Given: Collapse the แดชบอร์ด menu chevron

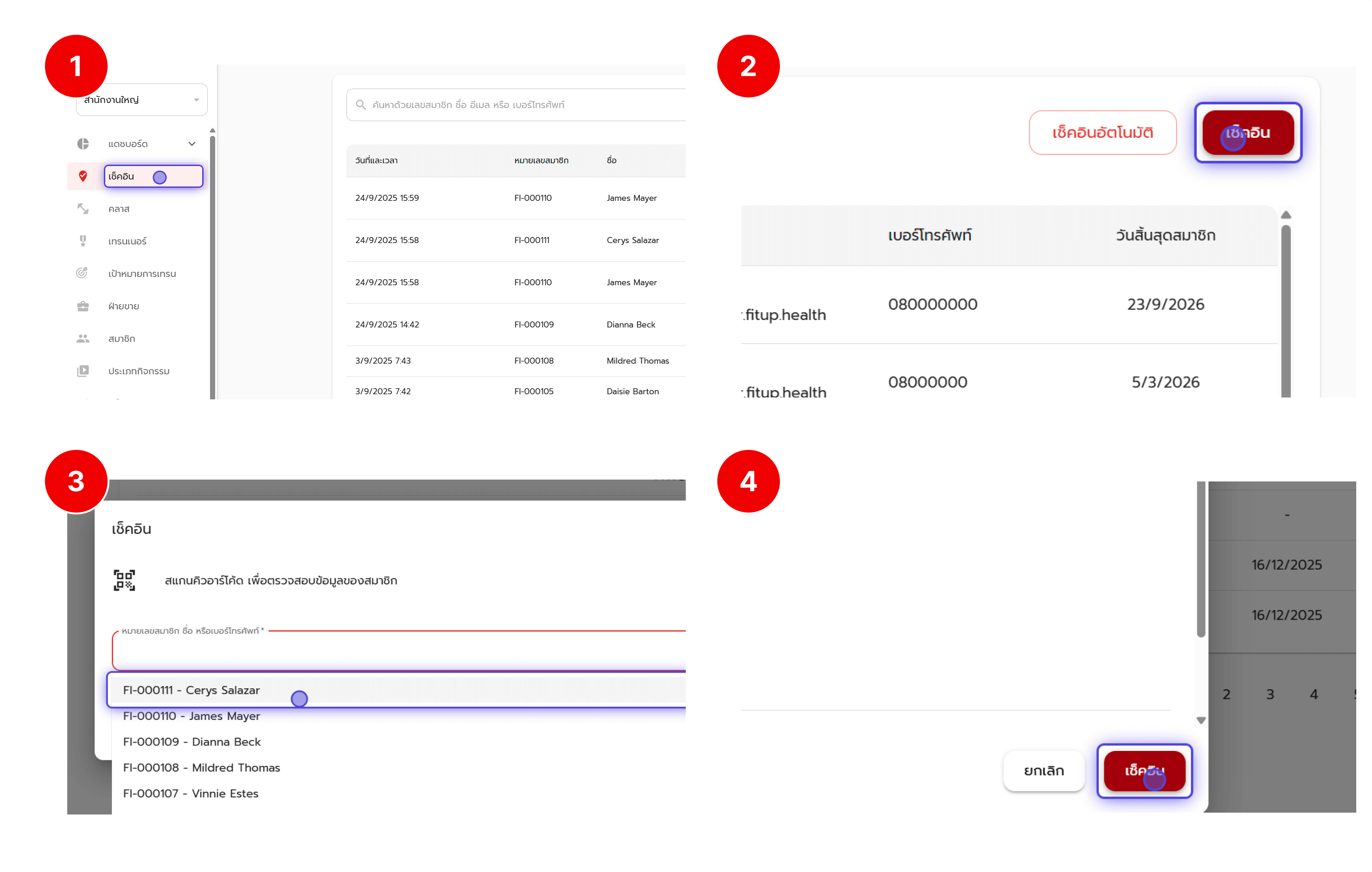Looking at the screenshot, I should click(191, 144).
